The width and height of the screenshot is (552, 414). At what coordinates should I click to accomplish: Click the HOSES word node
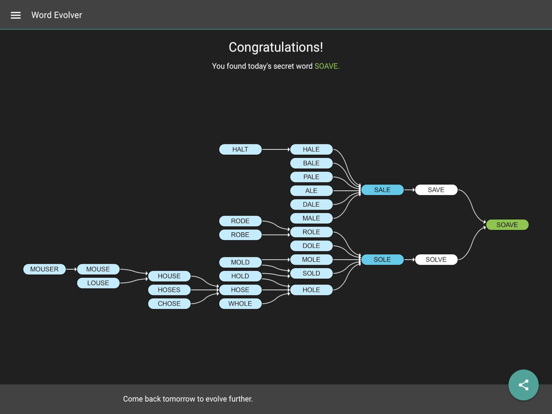(169, 290)
